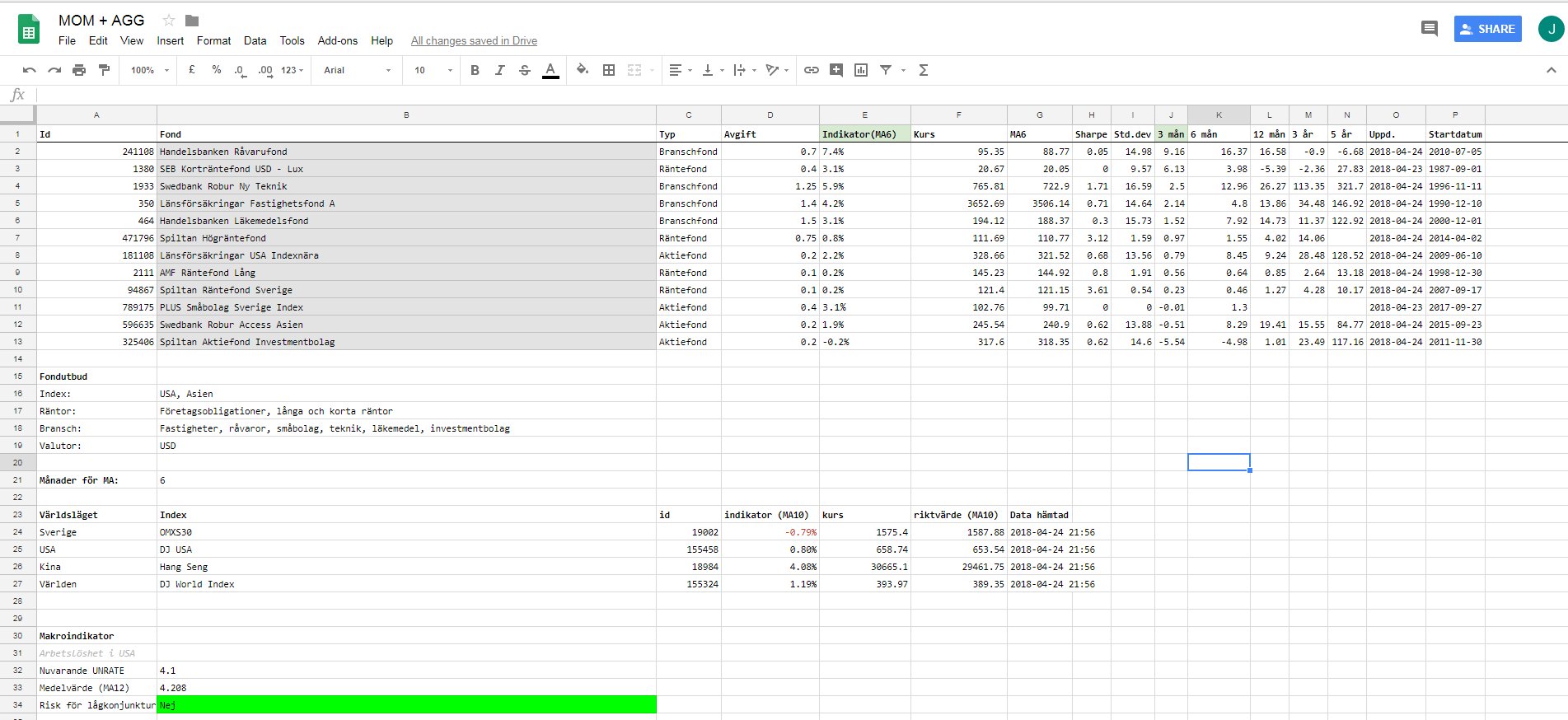Screen dimensions: 1568x720
Task: Click the Merge cells icon
Action: click(x=634, y=70)
